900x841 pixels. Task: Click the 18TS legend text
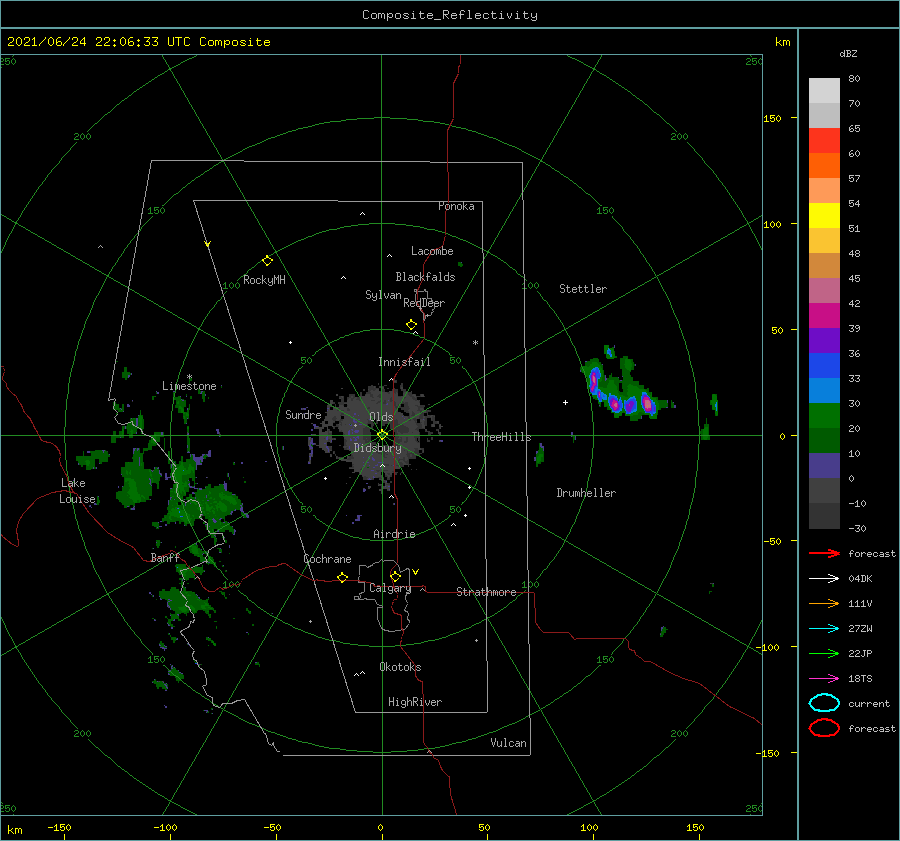pyautogui.click(x=860, y=679)
